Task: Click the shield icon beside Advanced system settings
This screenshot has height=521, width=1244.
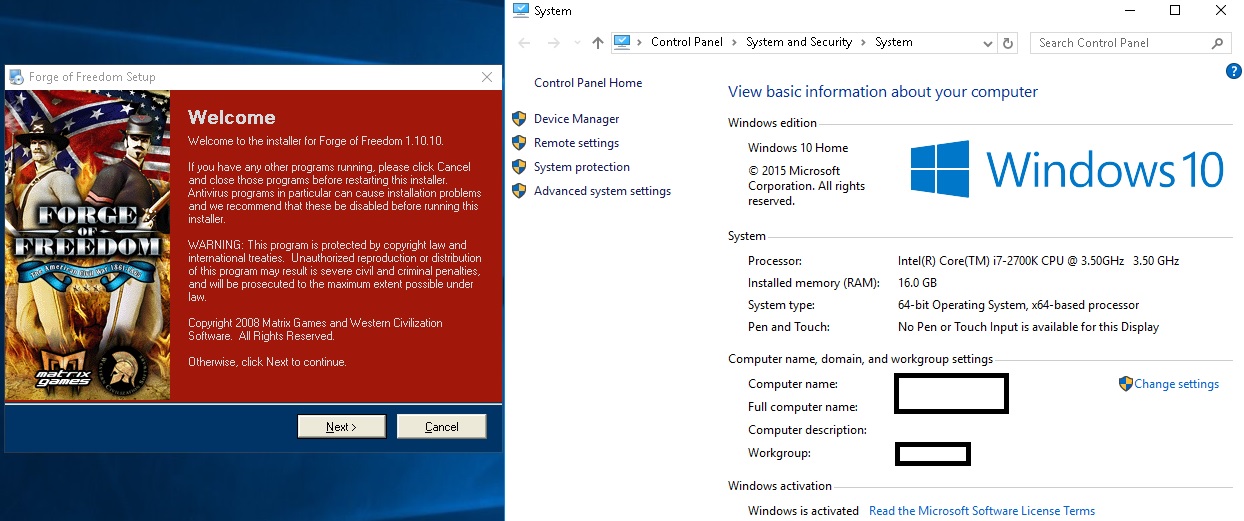Action: pos(519,191)
